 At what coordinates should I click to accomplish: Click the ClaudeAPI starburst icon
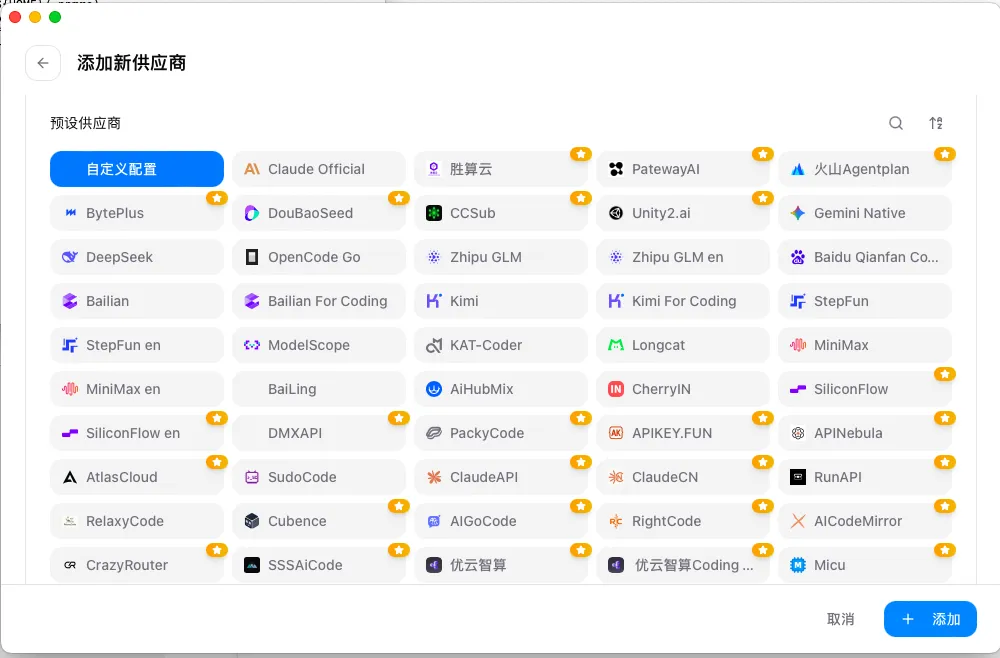click(434, 477)
